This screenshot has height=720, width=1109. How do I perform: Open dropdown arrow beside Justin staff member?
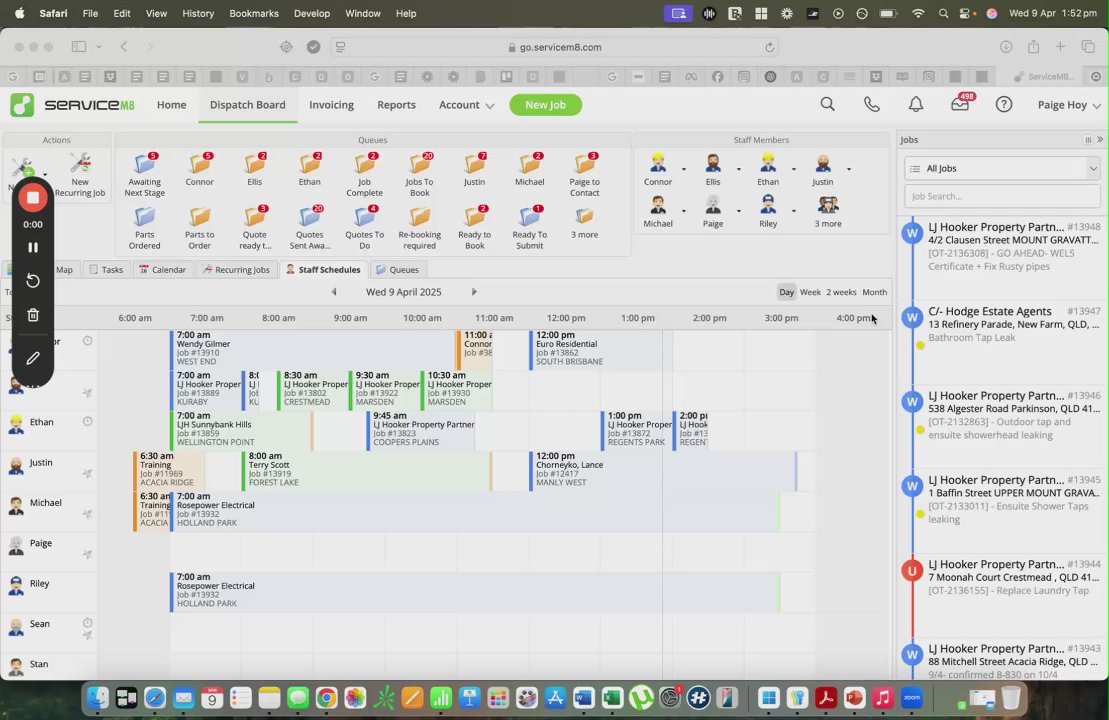849,170
